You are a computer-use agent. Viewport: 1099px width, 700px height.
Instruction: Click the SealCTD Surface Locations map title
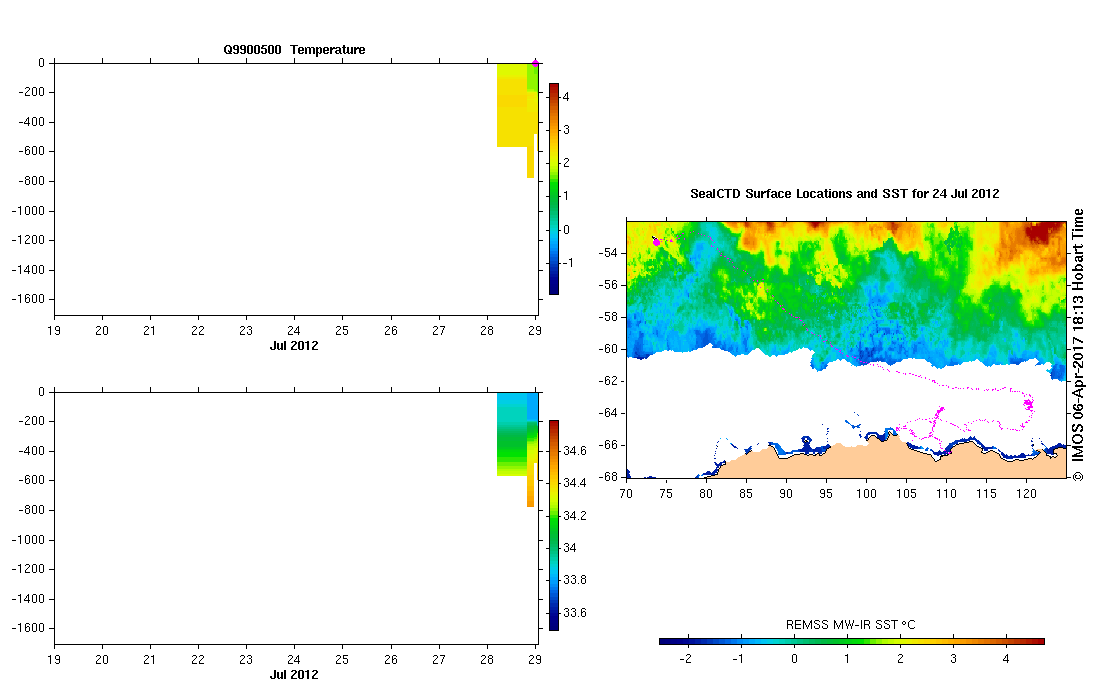pos(845,194)
